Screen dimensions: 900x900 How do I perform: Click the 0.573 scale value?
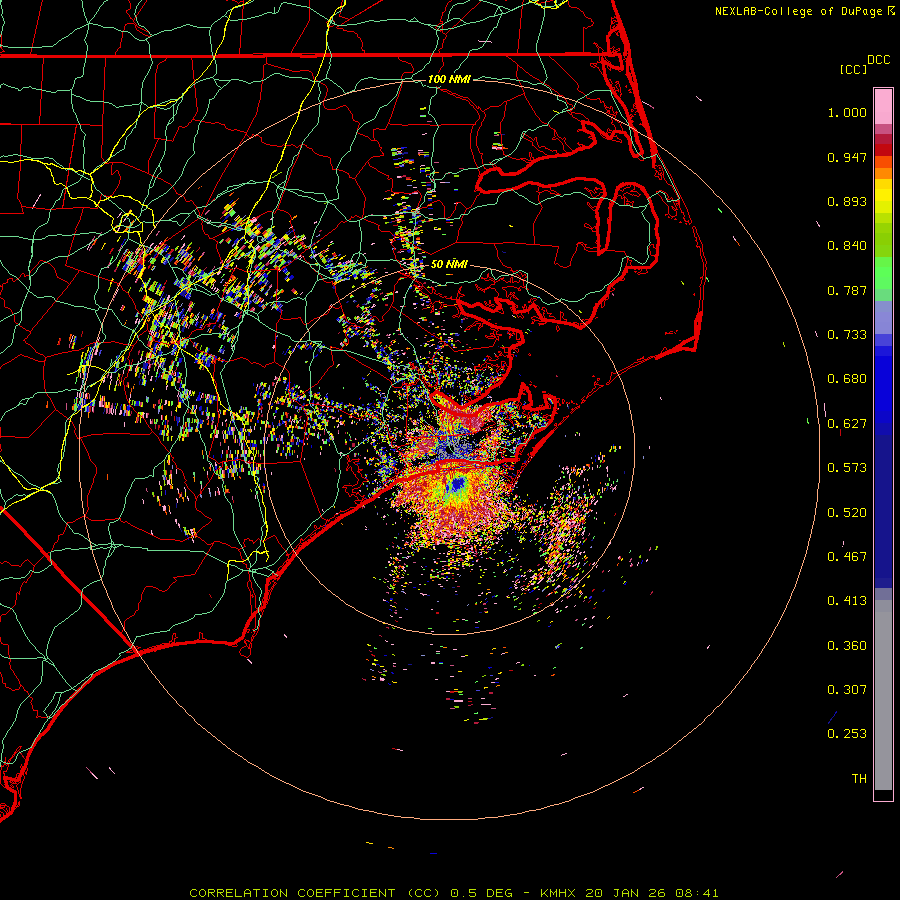(x=847, y=468)
